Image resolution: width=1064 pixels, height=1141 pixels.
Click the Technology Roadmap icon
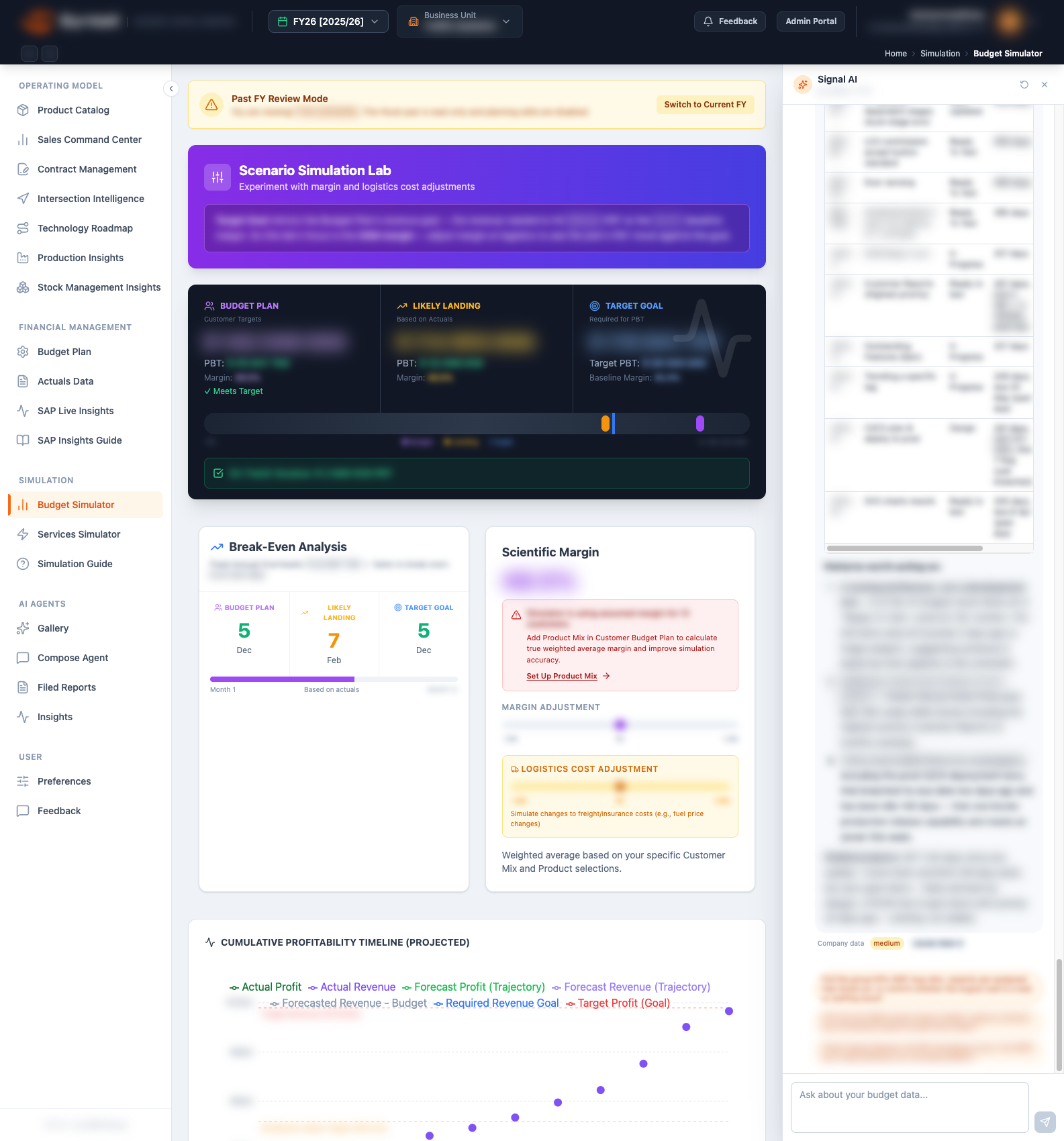[23, 228]
